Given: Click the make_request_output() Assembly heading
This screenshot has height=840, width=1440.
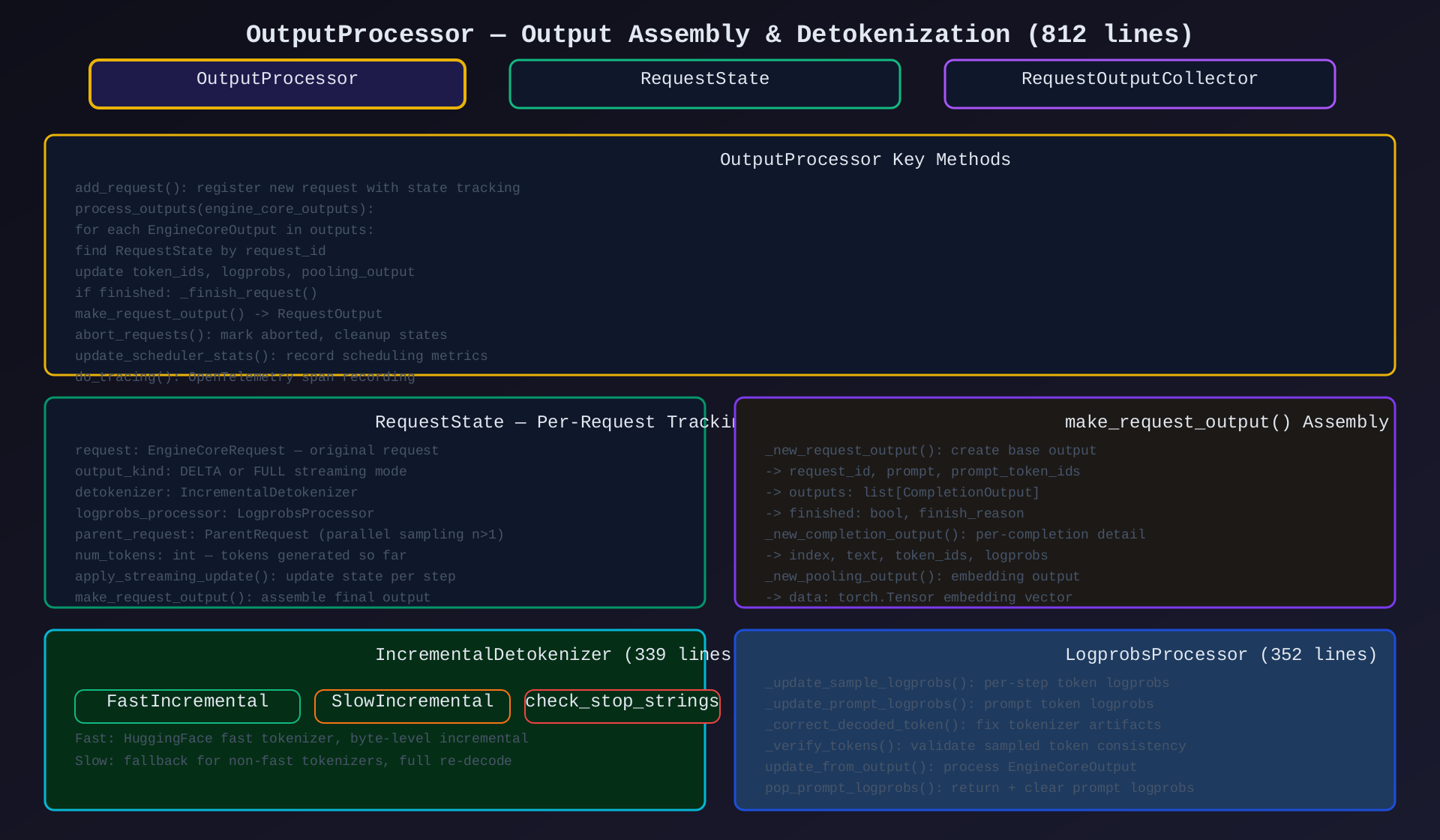Looking at the screenshot, I should click(x=1226, y=422).
